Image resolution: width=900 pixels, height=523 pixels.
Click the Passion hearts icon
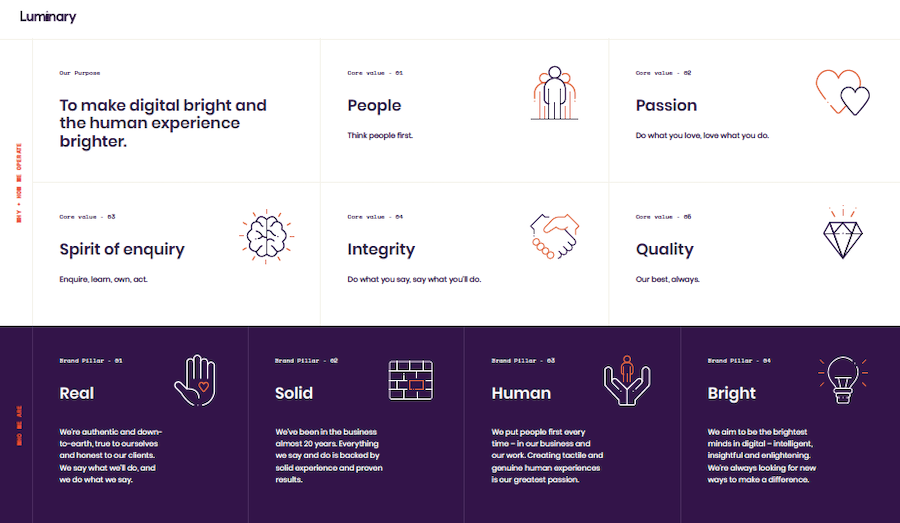[x=843, y=92]
